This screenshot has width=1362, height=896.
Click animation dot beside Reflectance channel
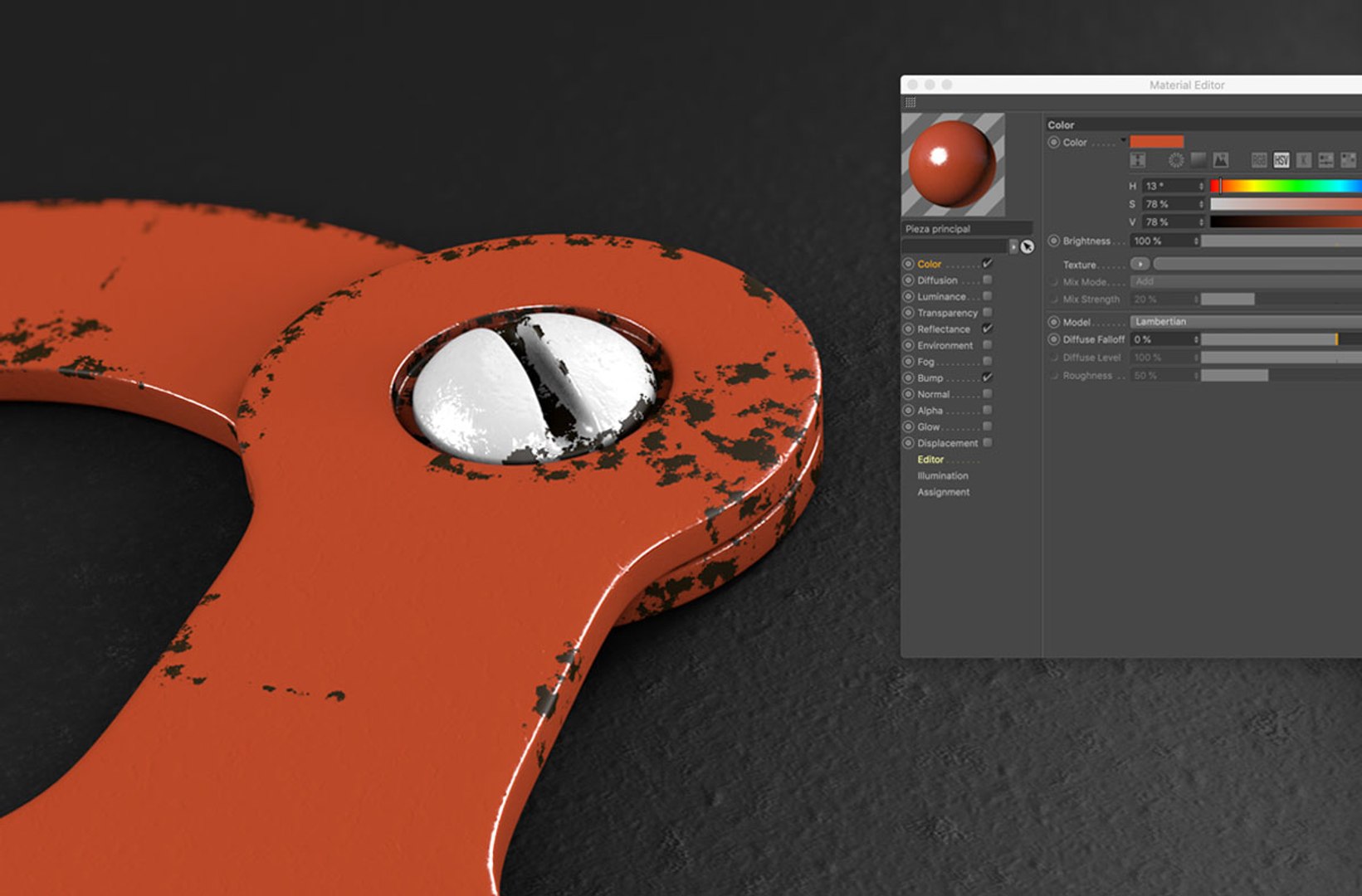click(908, 329)
